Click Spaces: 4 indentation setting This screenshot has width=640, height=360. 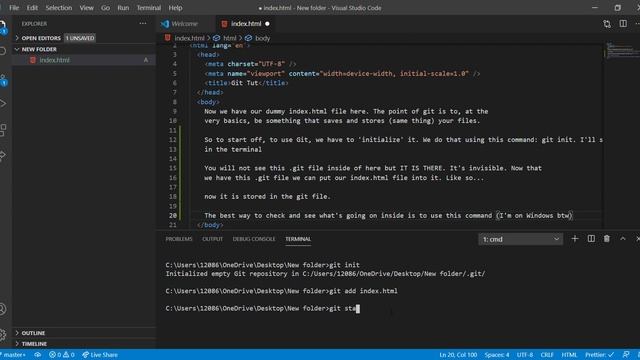[x=497, y=355]
